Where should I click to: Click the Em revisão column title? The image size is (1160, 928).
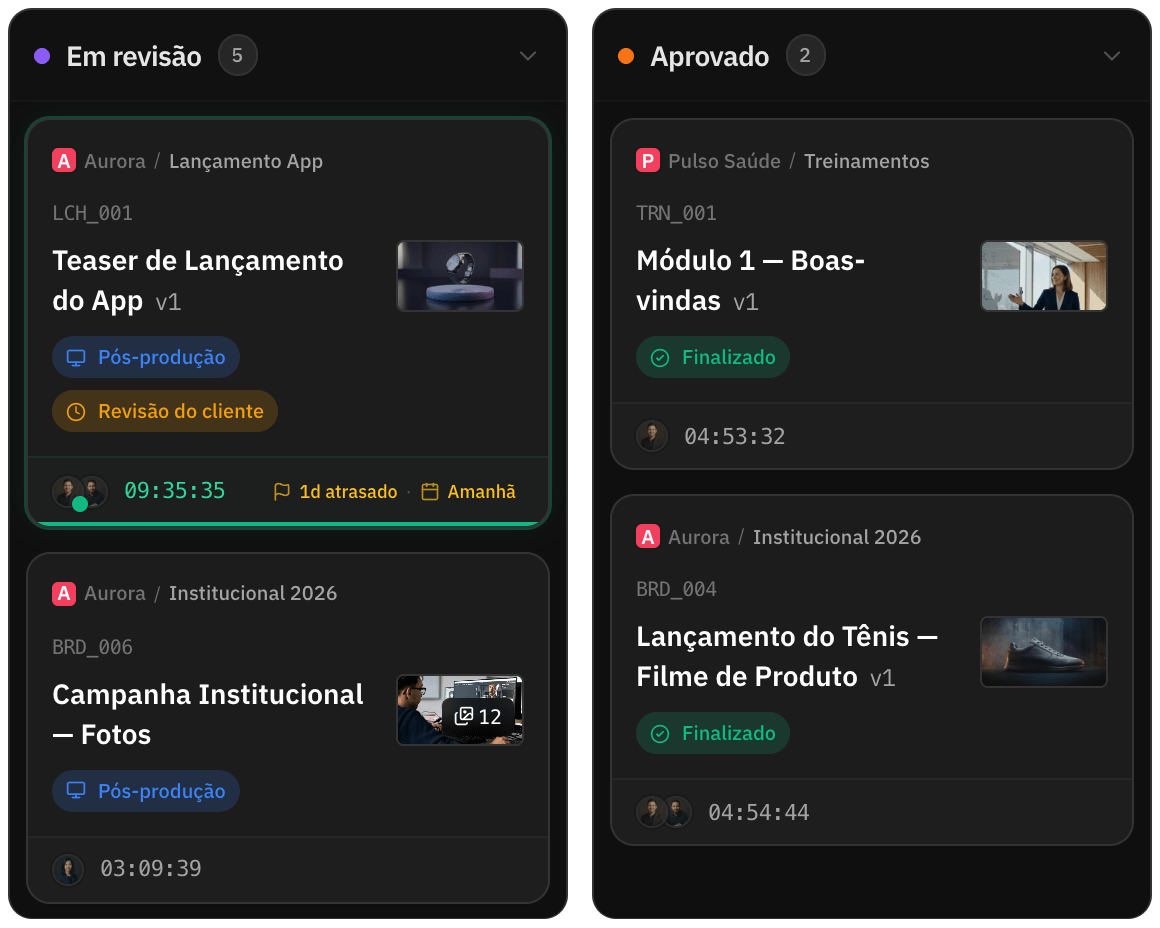coord(134,56)
